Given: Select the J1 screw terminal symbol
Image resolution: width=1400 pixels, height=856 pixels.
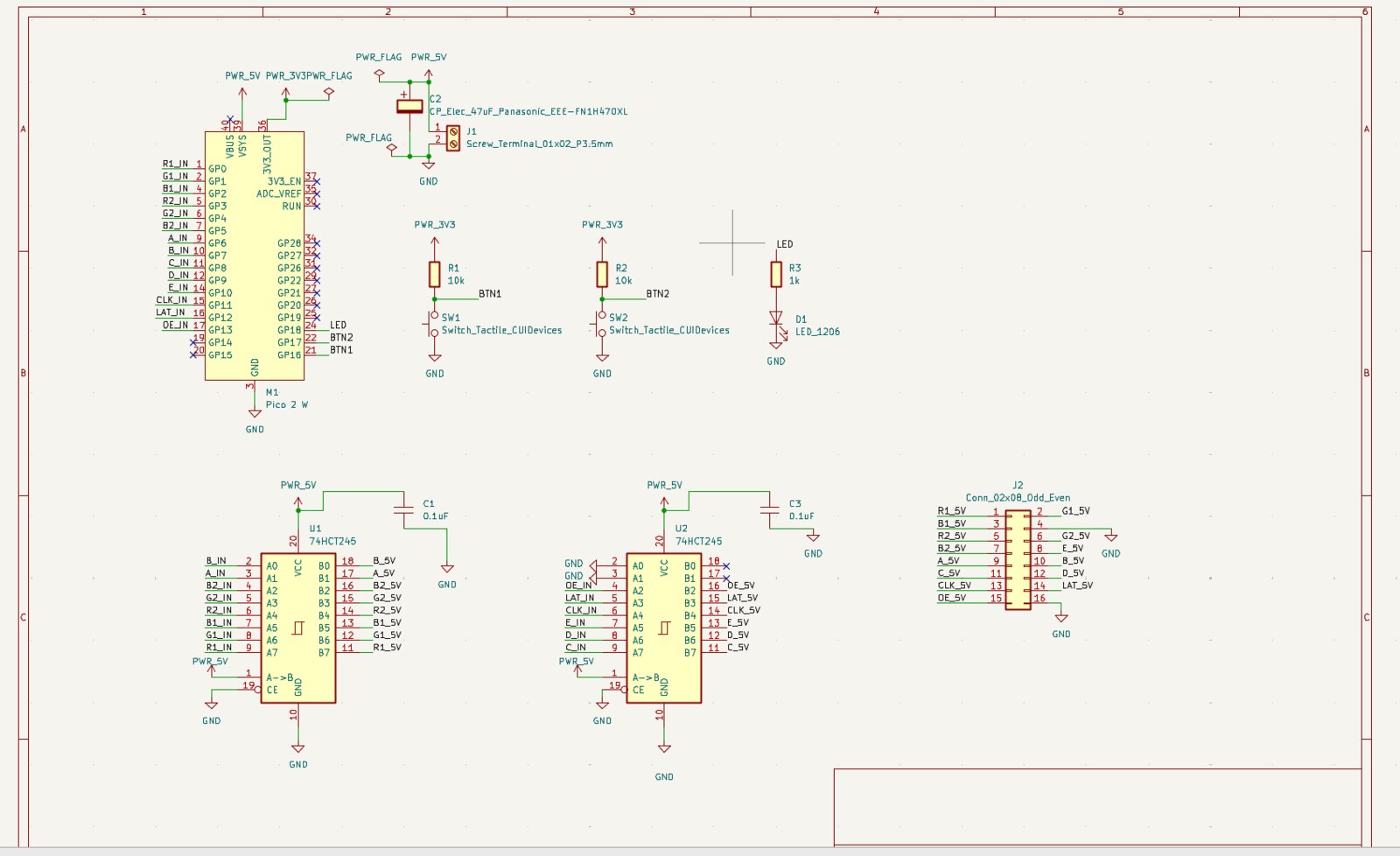Looking at the screenshot, I should 452,137.
